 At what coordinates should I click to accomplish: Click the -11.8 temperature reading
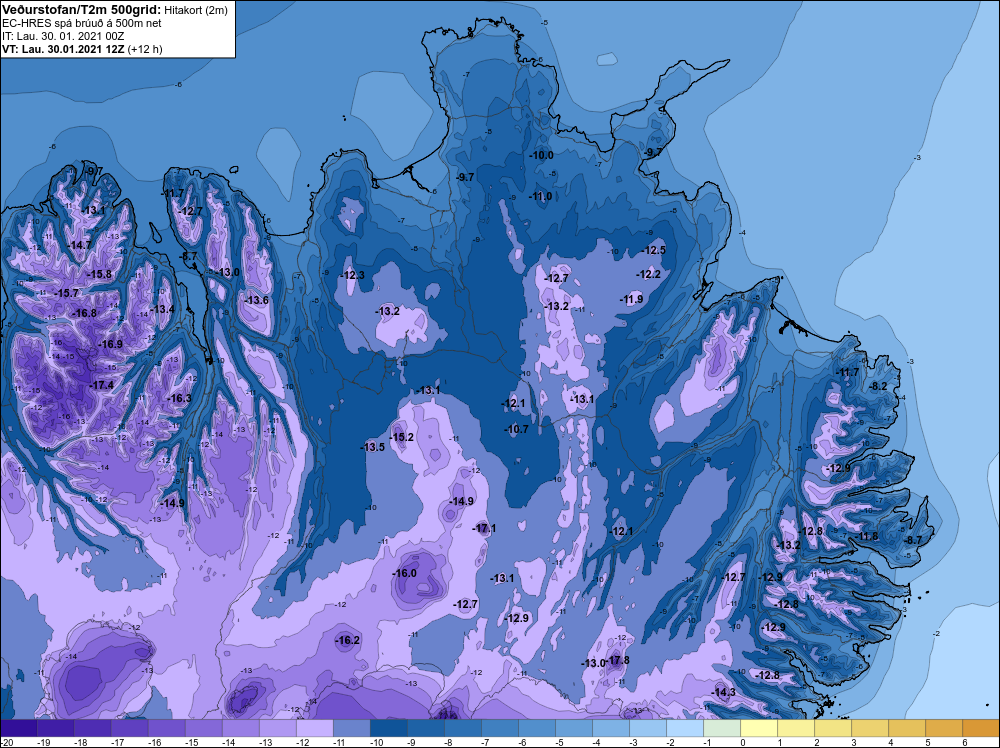[x=867, y=536]
